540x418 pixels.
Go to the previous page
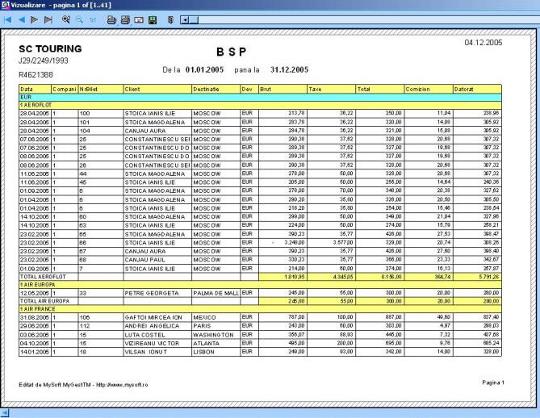click(x=21, y=20)
